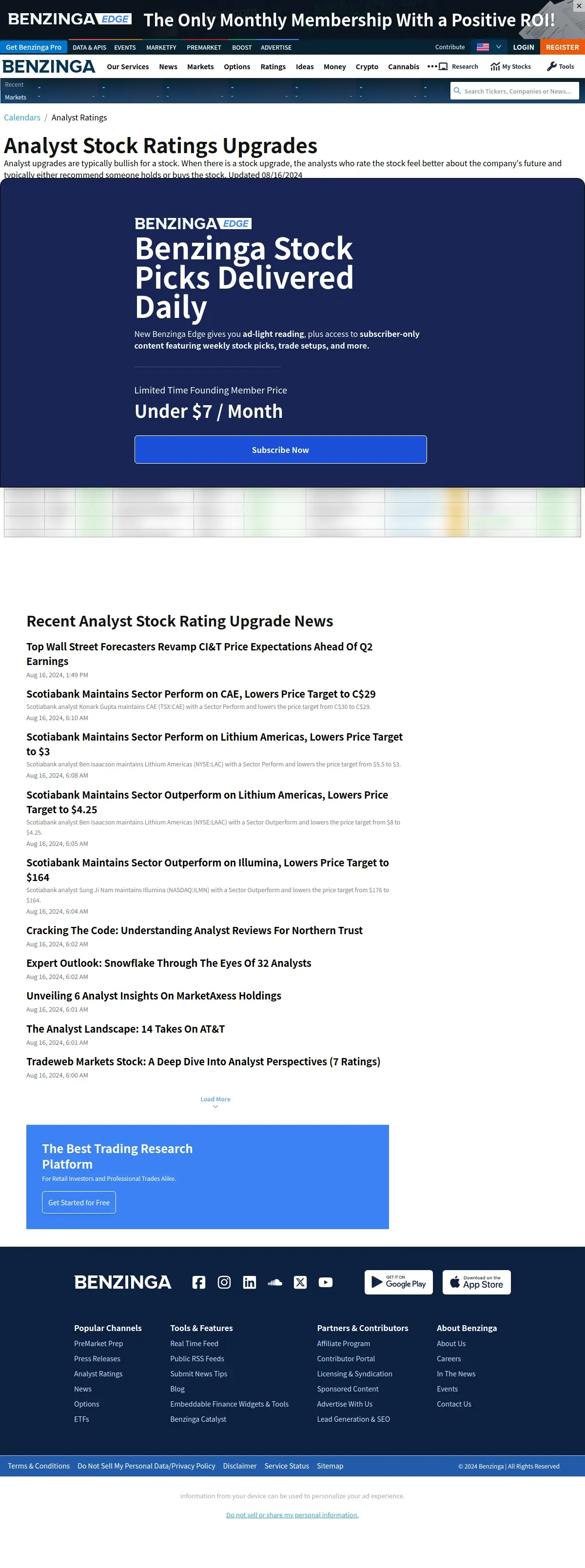Click footer Real Time Feed link

pyautogui.click(x=194, y=1343)
